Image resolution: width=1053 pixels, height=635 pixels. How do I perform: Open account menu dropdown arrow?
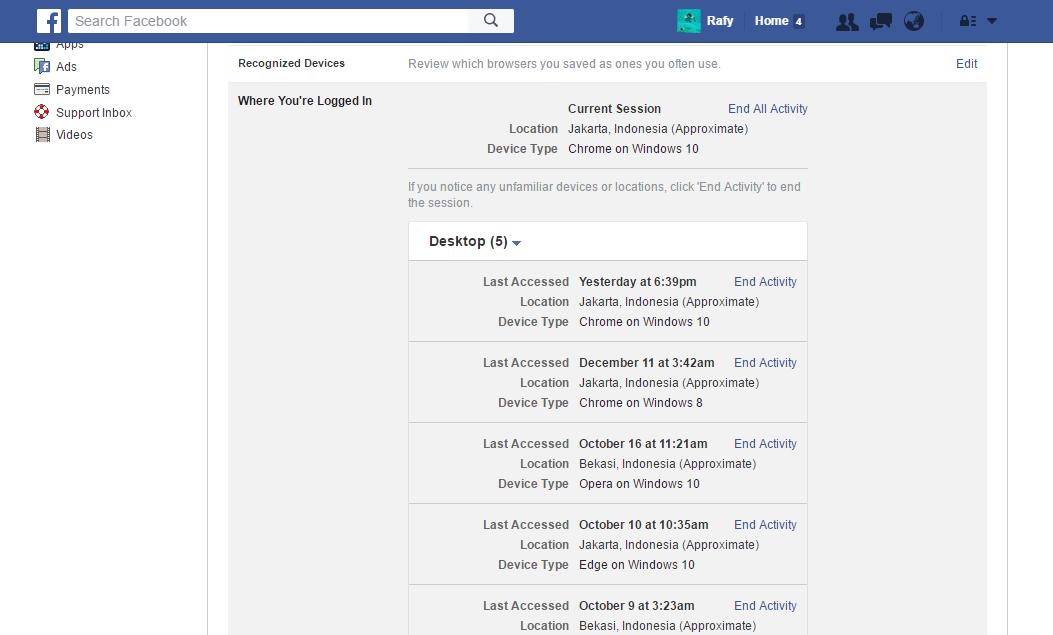[992, 21]
